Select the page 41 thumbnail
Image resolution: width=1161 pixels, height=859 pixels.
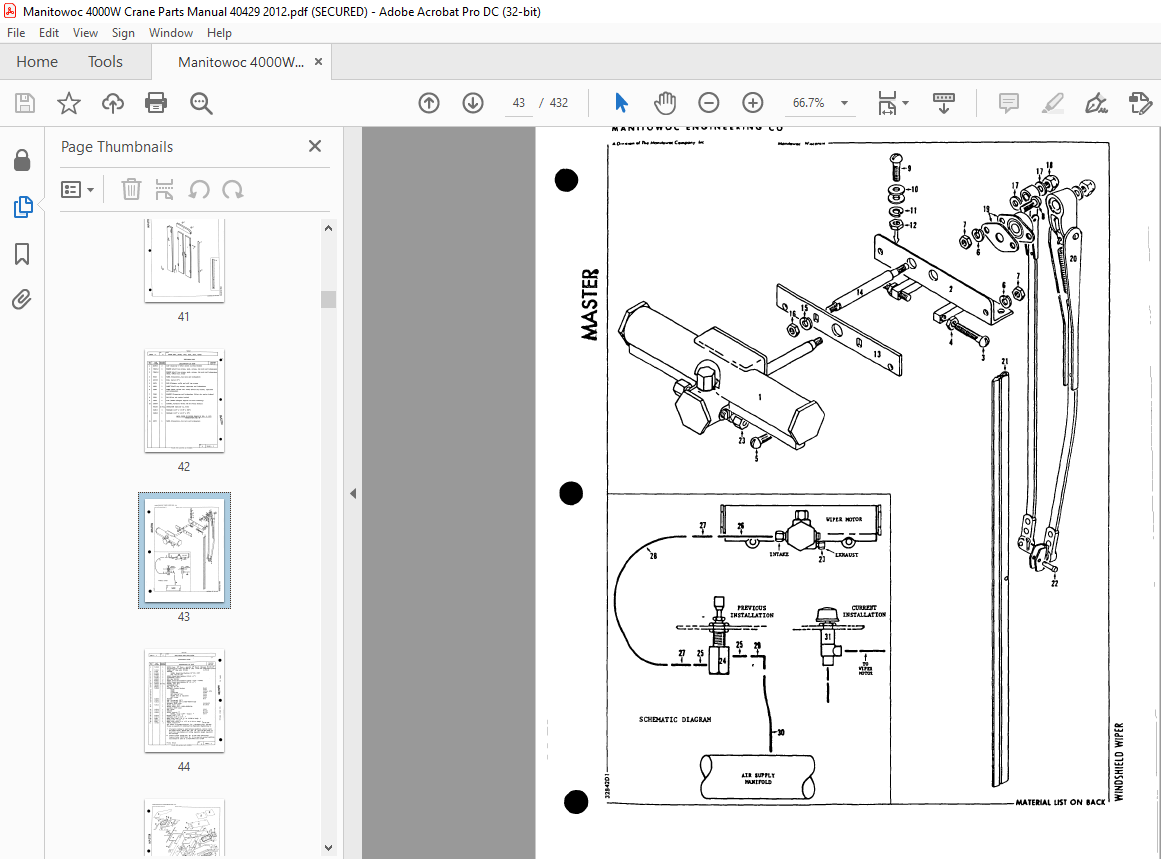184,261
